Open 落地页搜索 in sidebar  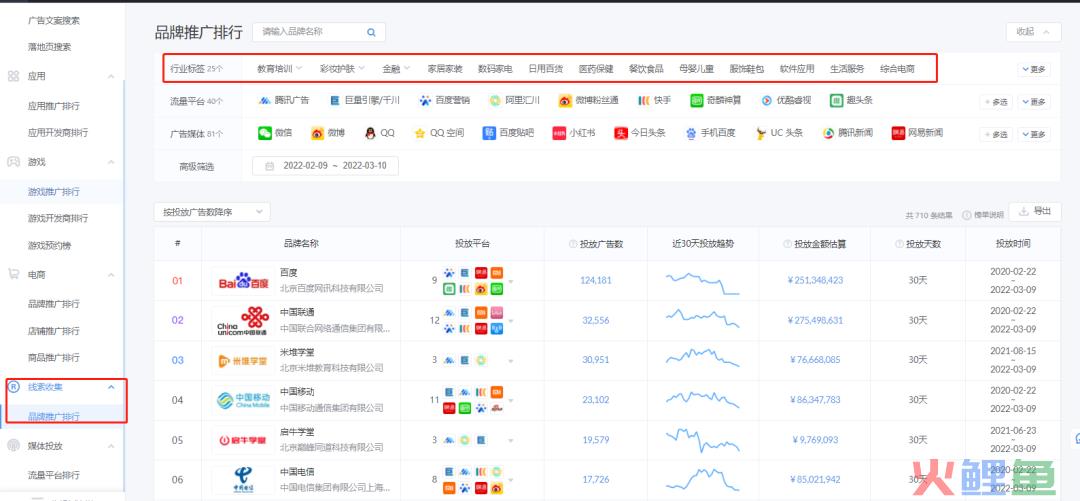click(50, 47)
